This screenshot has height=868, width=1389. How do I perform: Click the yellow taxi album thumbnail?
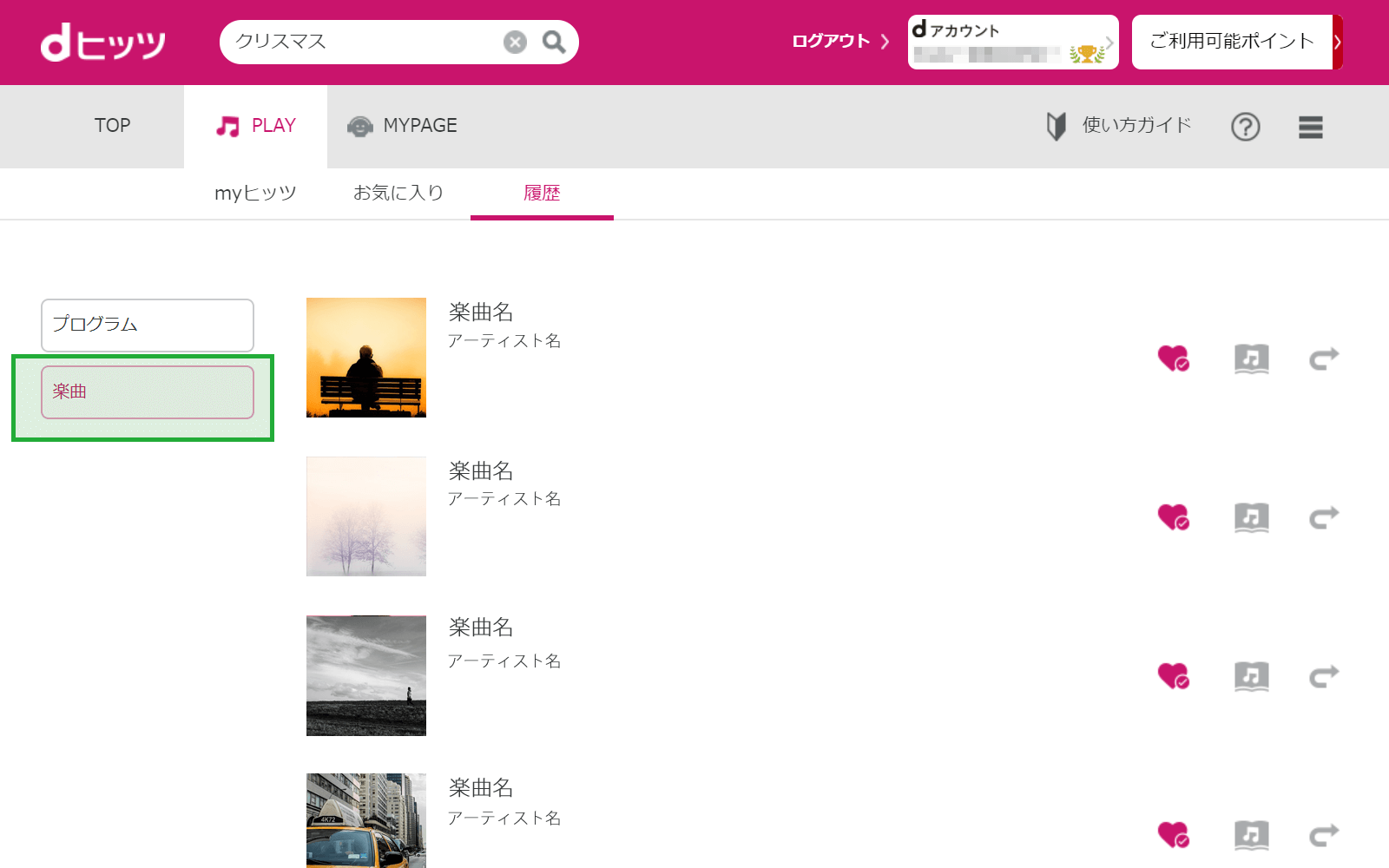tap(366, 821)
